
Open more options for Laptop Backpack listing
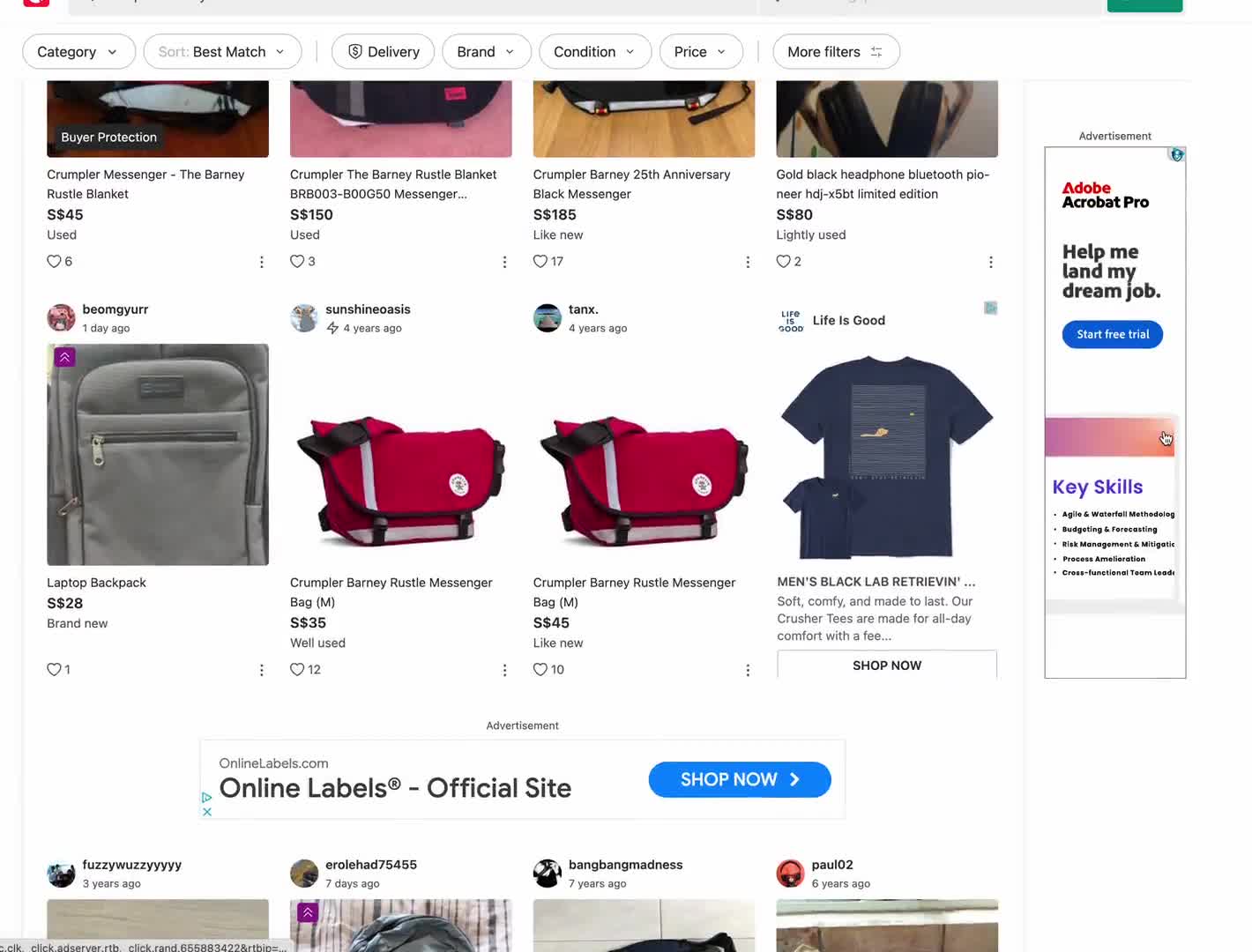(262, 671)
